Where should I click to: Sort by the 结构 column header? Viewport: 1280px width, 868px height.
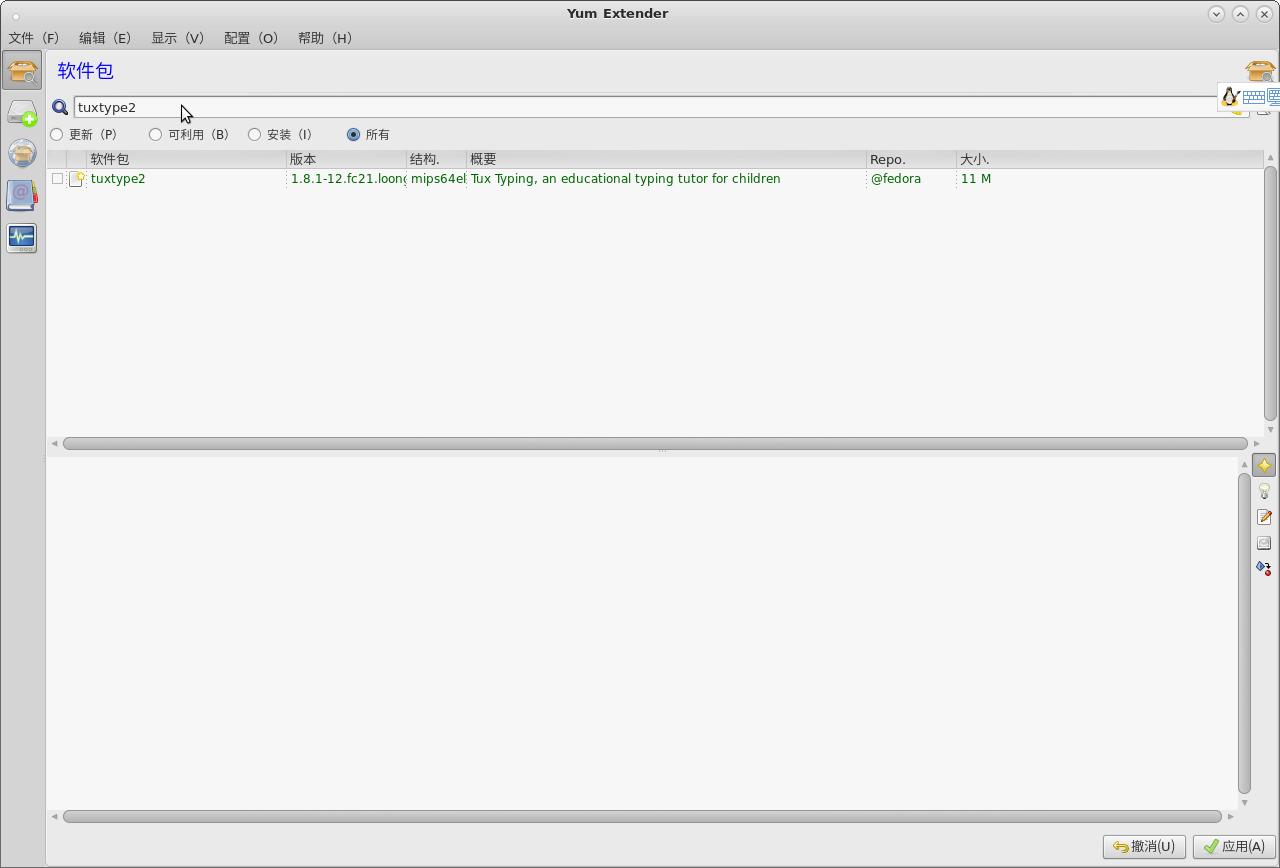click(437, 159)
